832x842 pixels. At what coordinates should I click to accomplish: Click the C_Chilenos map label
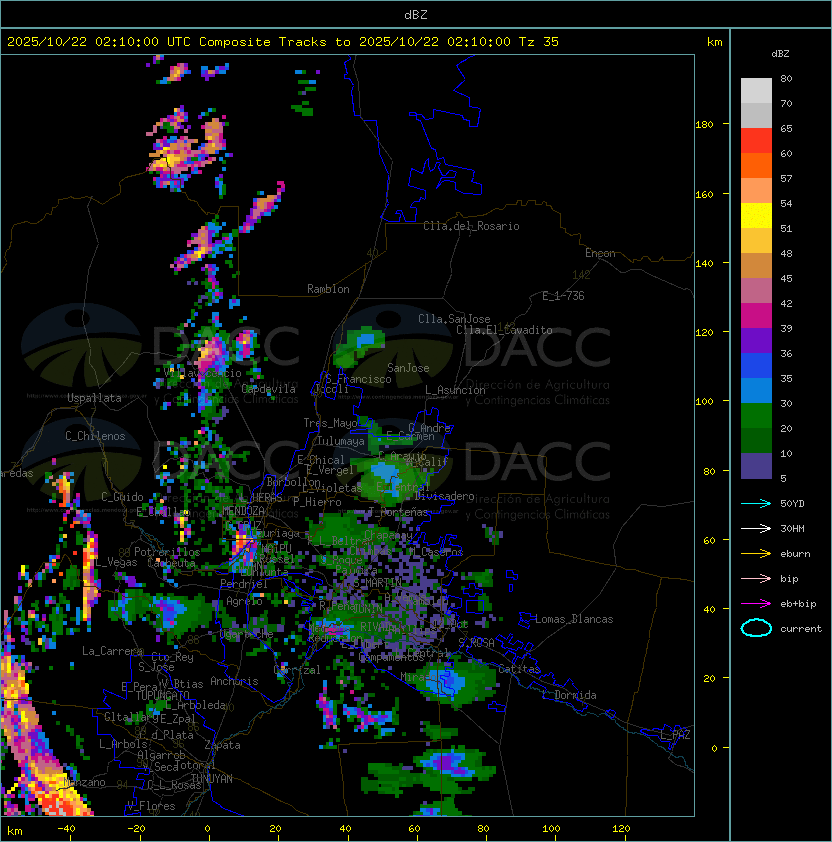coord(95,436)
